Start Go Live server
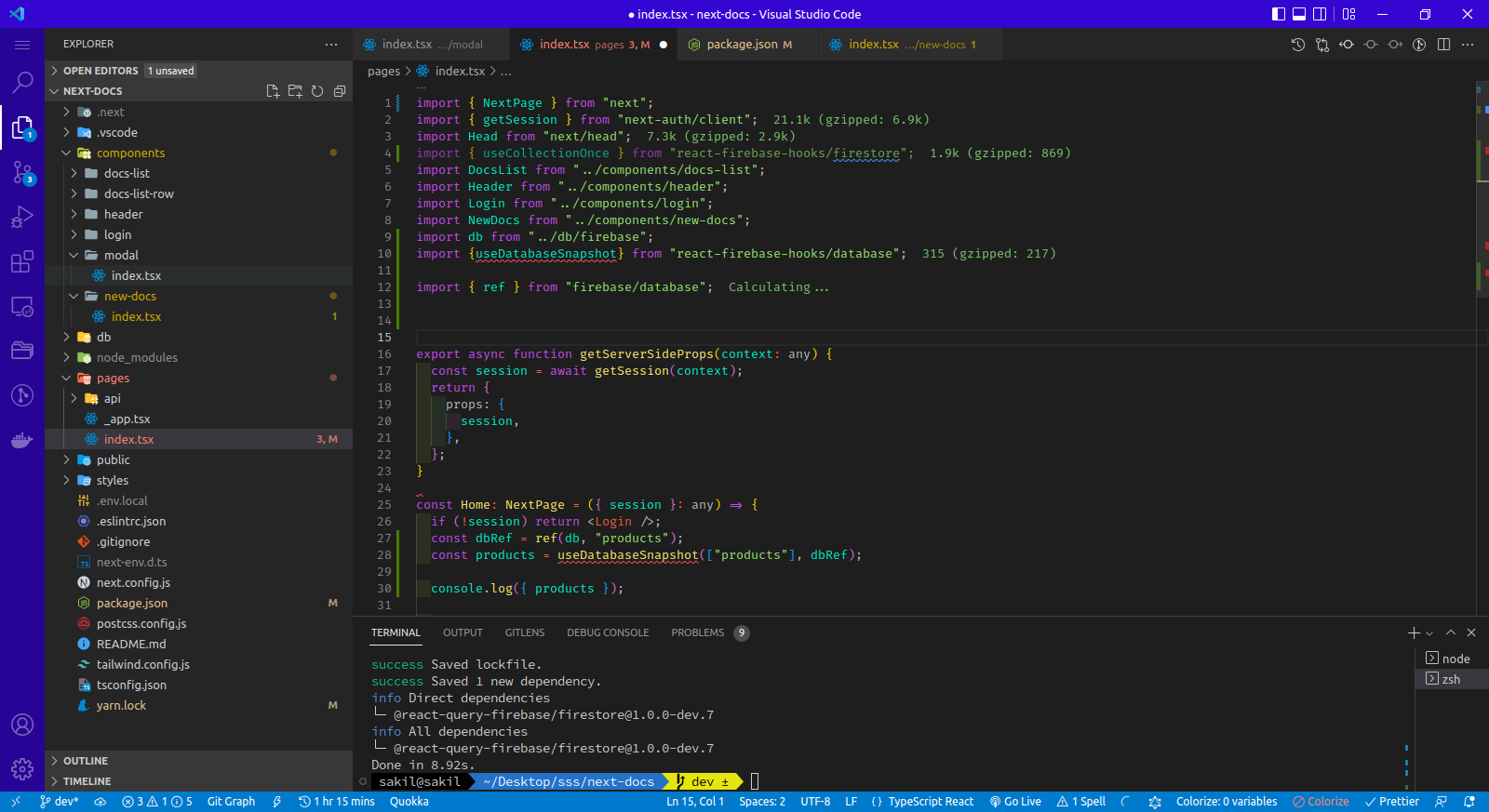The image size is (1489, 812). [1015, 802]
